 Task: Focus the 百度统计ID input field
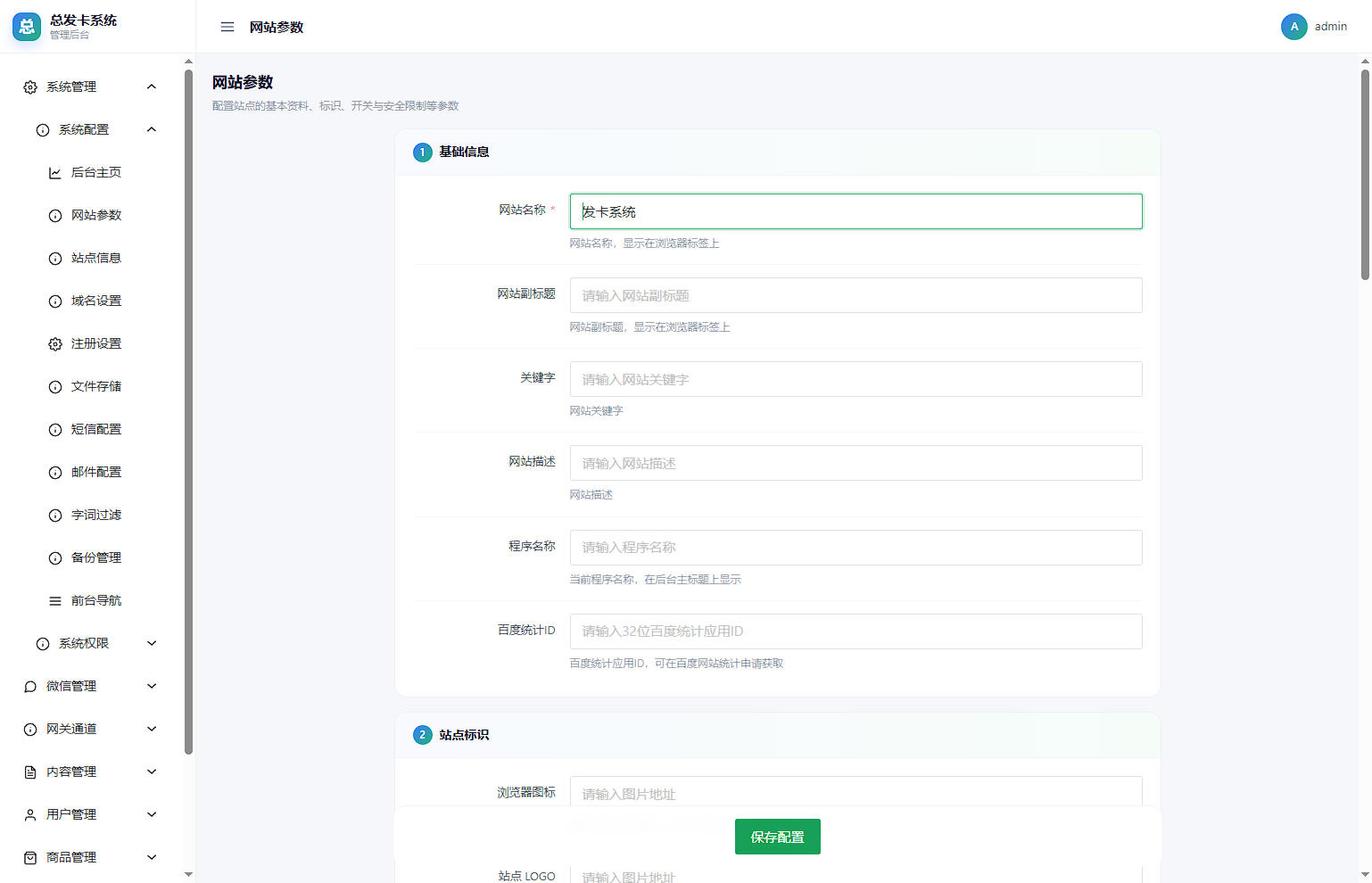[x=855, y=631]
